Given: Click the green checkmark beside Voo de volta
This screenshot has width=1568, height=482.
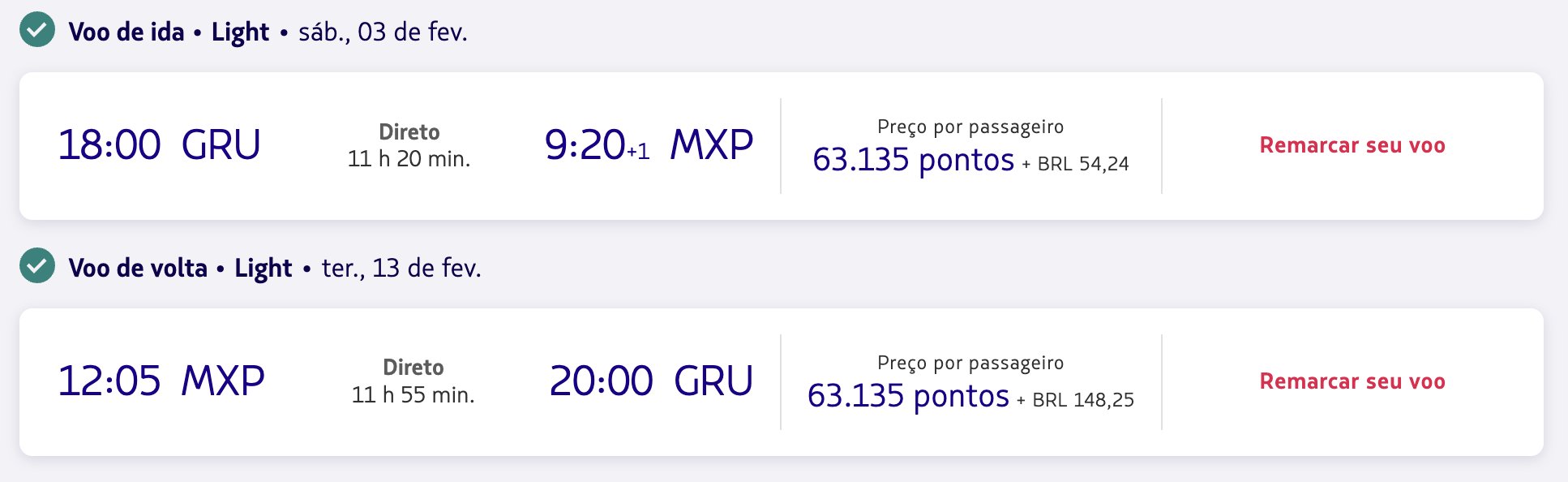Looking at the screenshot, I should click(37, 266).
